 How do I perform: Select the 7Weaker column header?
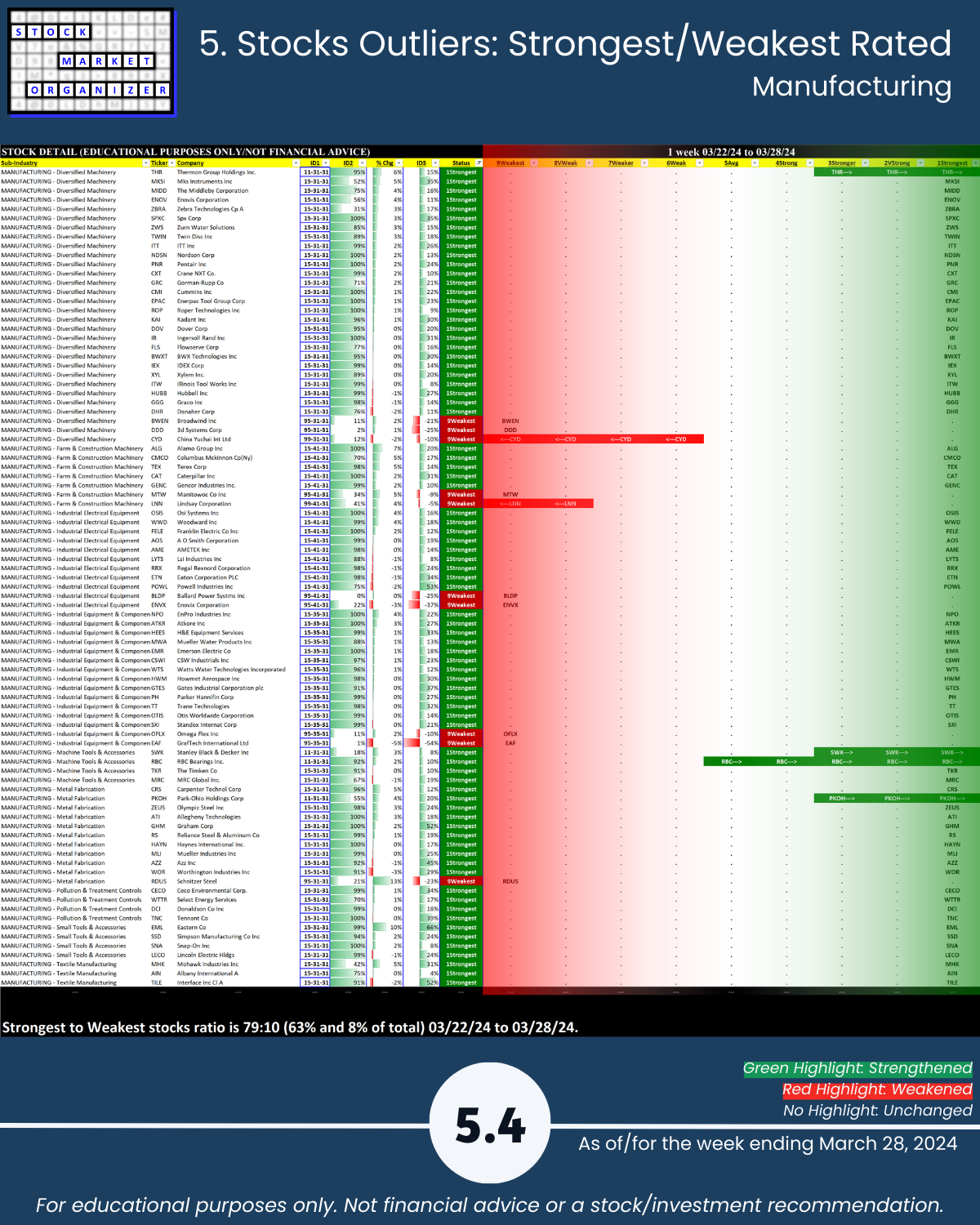coord(621,163)
